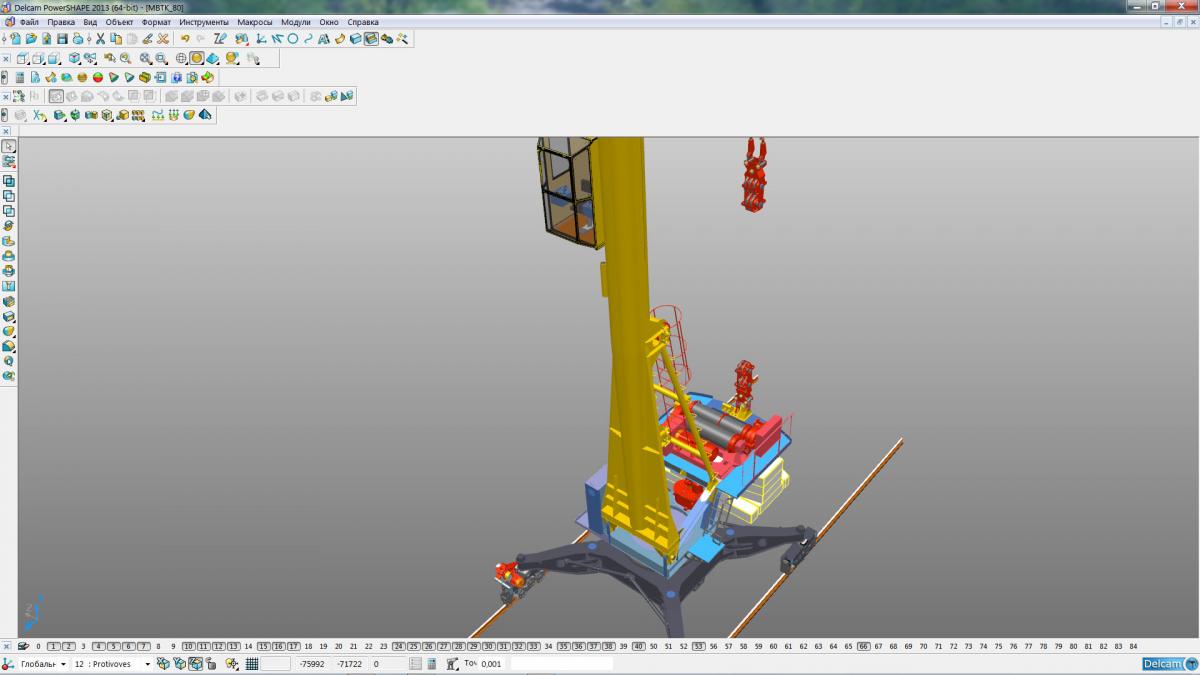The width and height of the screenshot is (1200, 675).
Task: Open the Модули menu
Action: pos(296,21)
